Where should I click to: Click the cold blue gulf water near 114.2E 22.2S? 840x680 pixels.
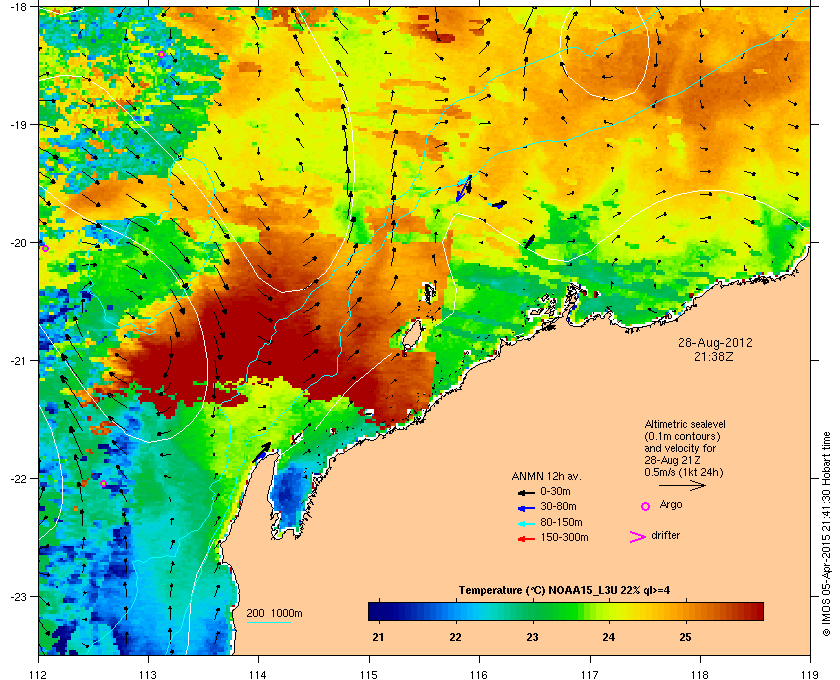[289, 496]
